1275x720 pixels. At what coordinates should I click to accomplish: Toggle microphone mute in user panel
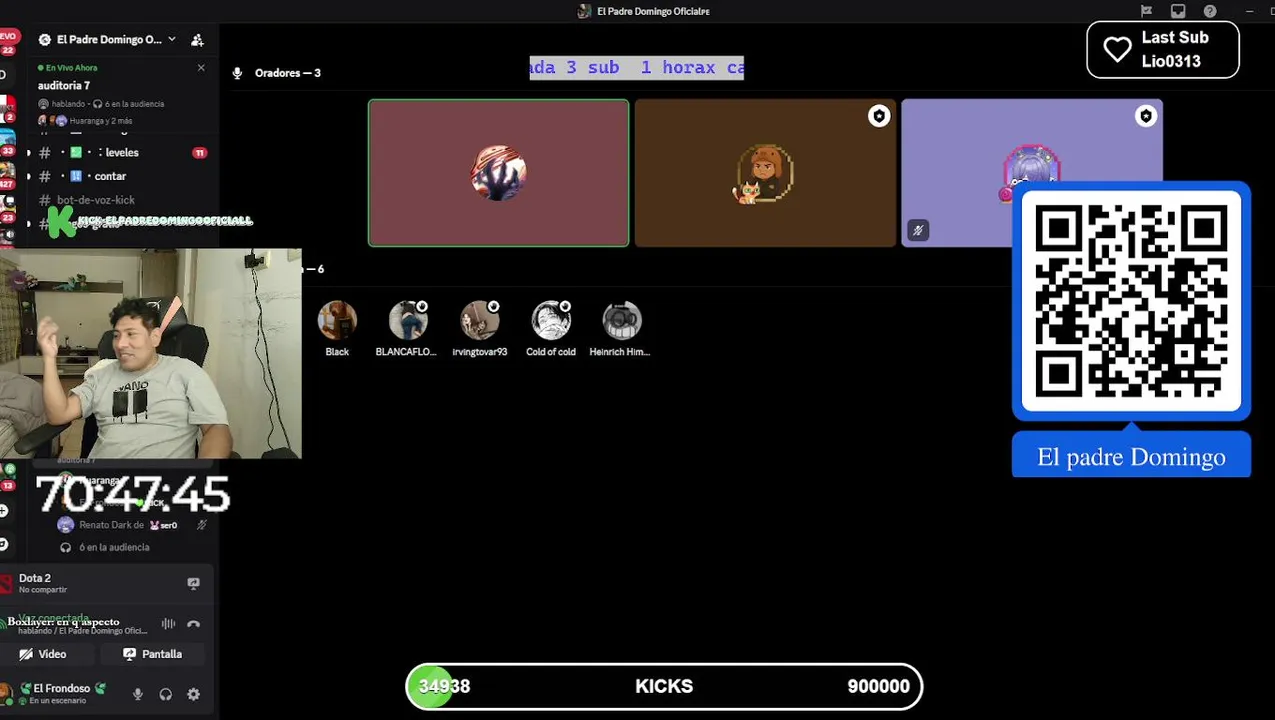tap(138, 694)
